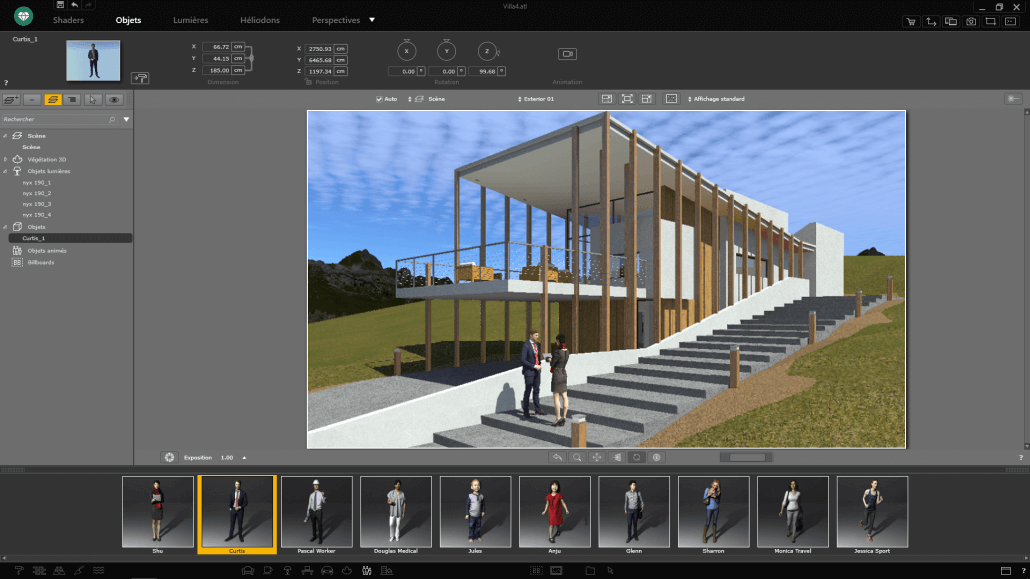Toggle the delete layer button in the layers toolbar
Screen dimensions: 1030x579
(31, 99)
